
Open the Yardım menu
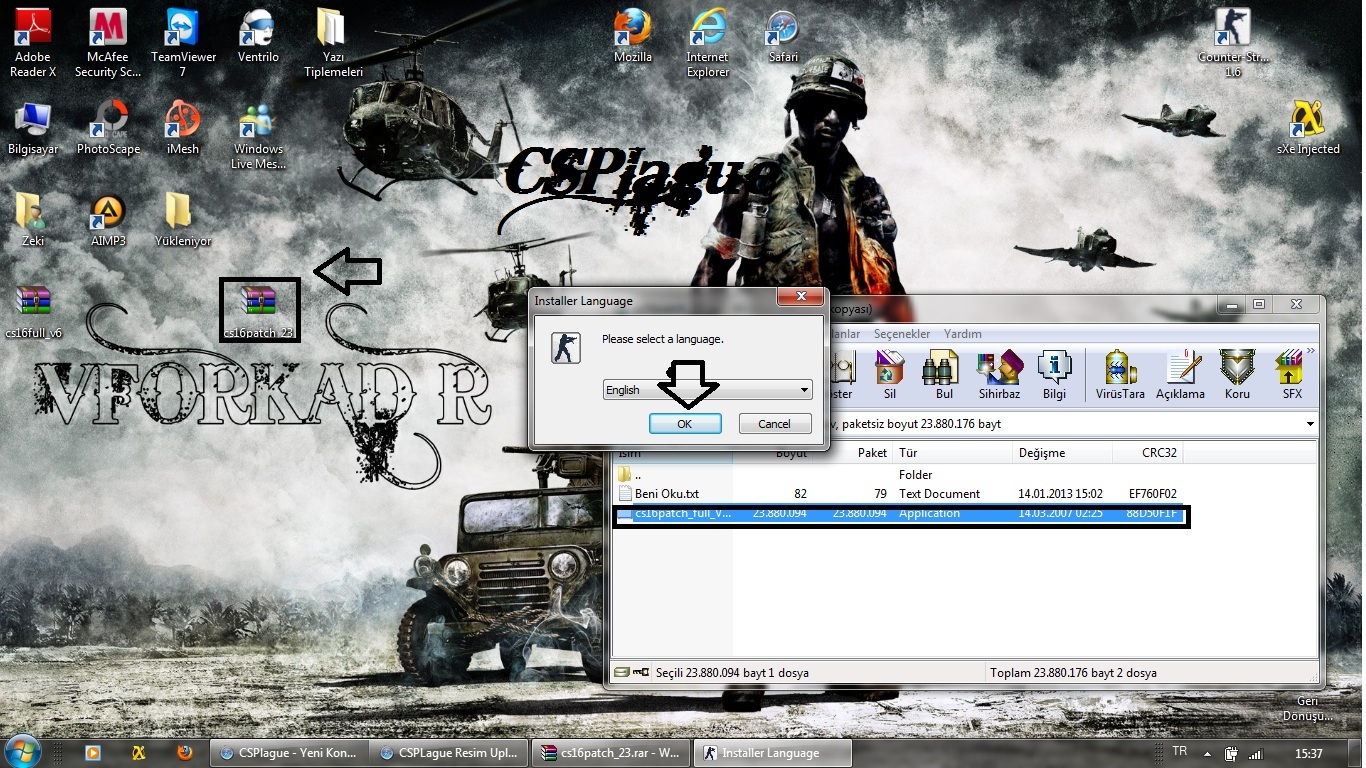click(962, 334)
